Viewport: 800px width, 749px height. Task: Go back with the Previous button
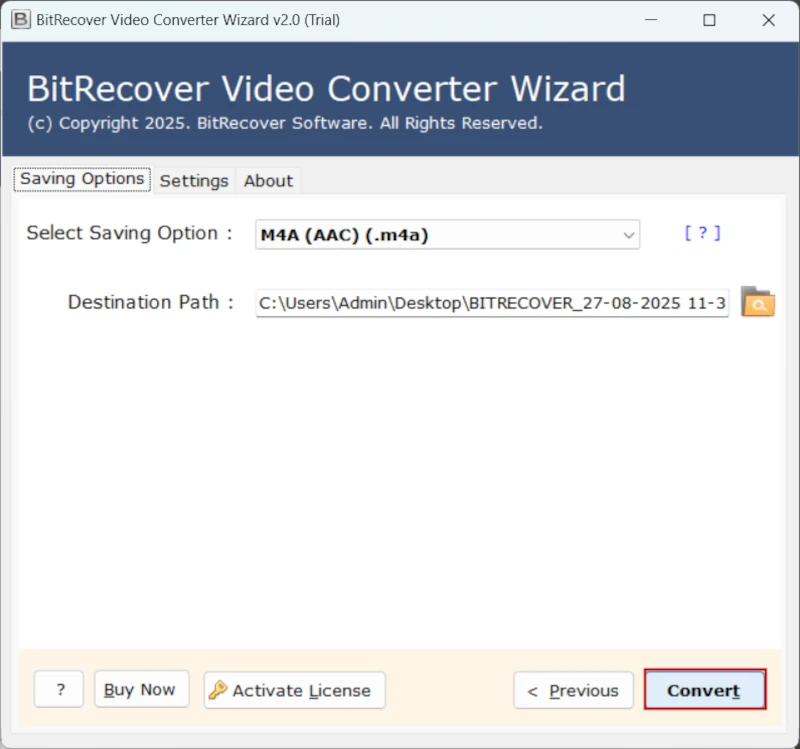[x=573, y=690]
